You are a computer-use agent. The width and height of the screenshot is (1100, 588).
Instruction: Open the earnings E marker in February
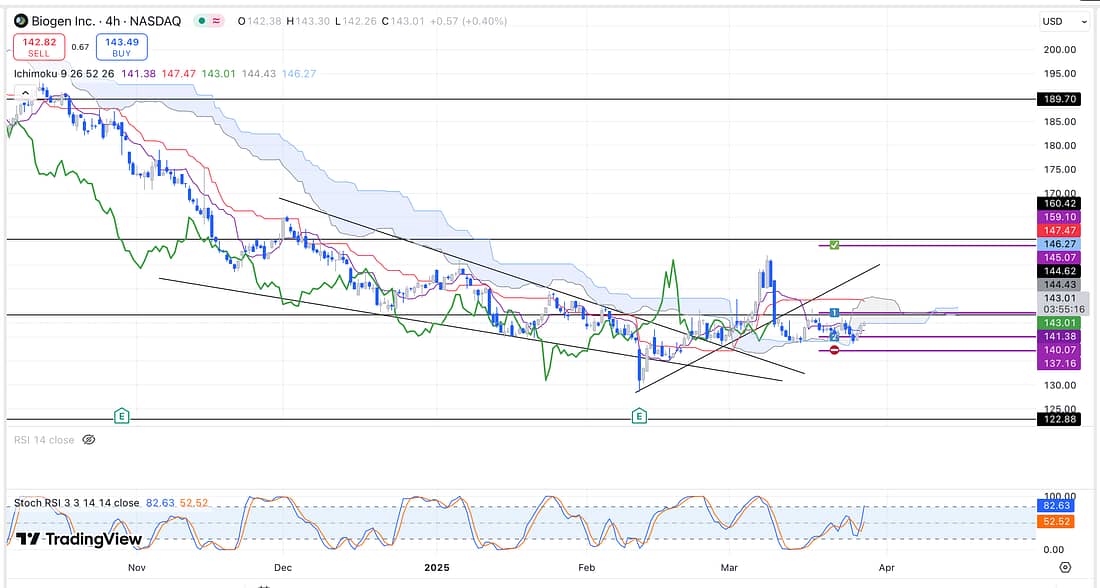coord(638,417)
